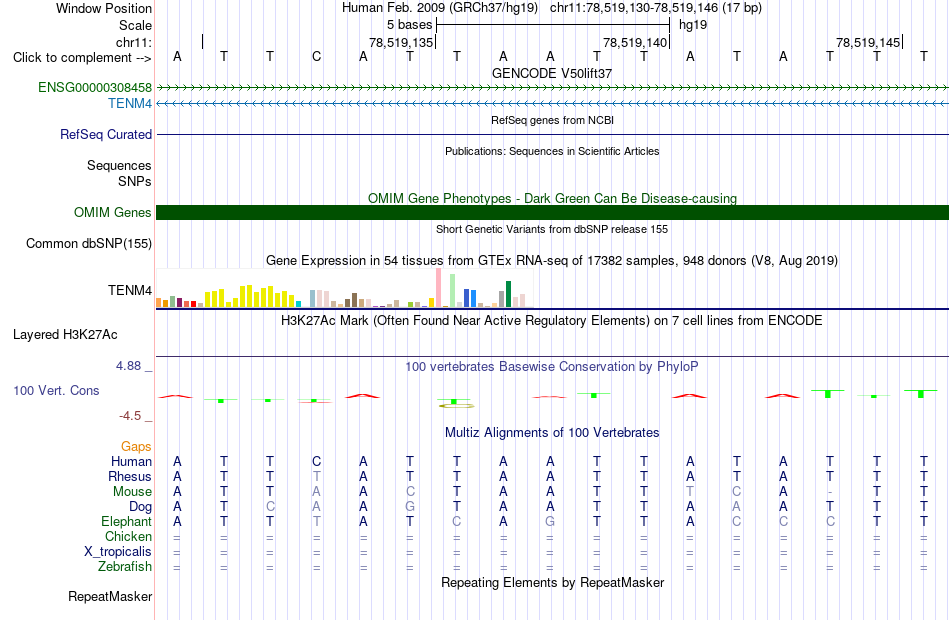Image resolution: width=950 pixels, height=620 pixels.
Task: Select the Mouse species label
Action: coord(132,492)
